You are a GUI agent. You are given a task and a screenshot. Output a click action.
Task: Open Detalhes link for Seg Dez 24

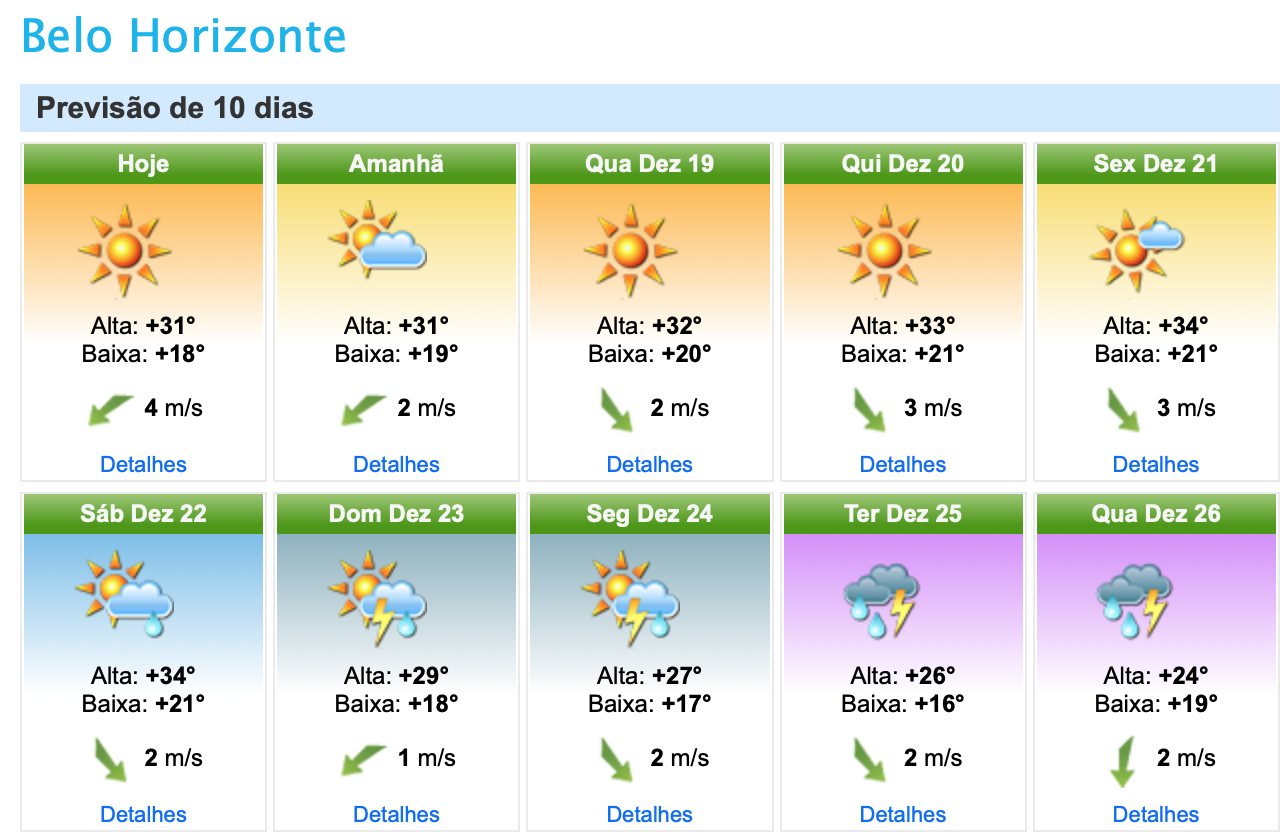coord(650,814)
